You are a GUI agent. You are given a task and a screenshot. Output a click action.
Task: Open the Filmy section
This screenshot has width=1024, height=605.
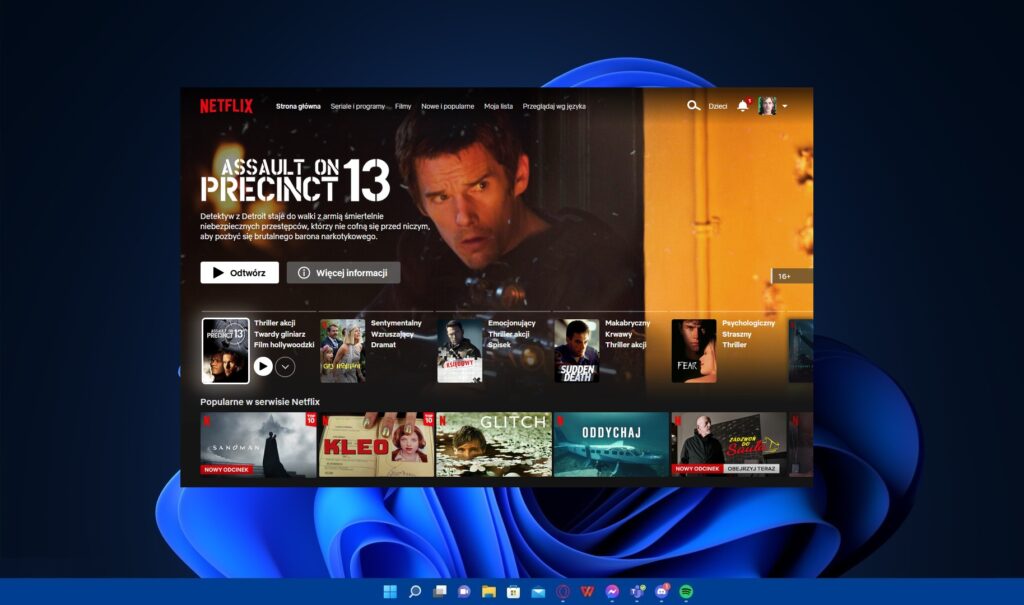403,106
